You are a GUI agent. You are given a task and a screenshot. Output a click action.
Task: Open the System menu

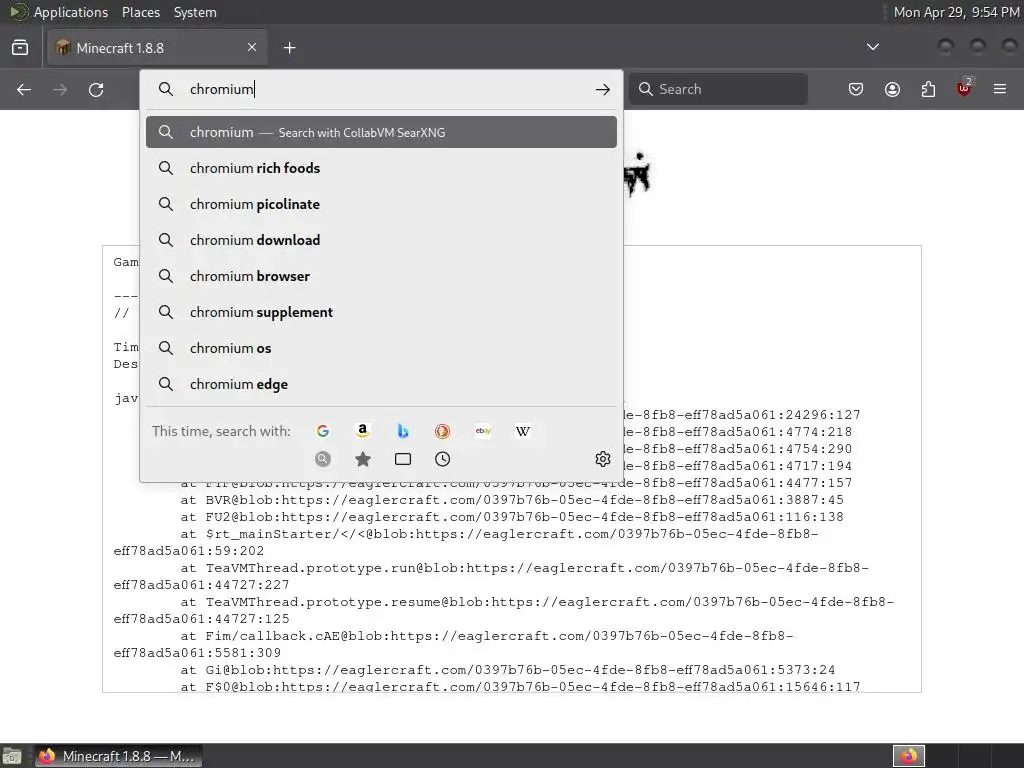tap(195, 12)
